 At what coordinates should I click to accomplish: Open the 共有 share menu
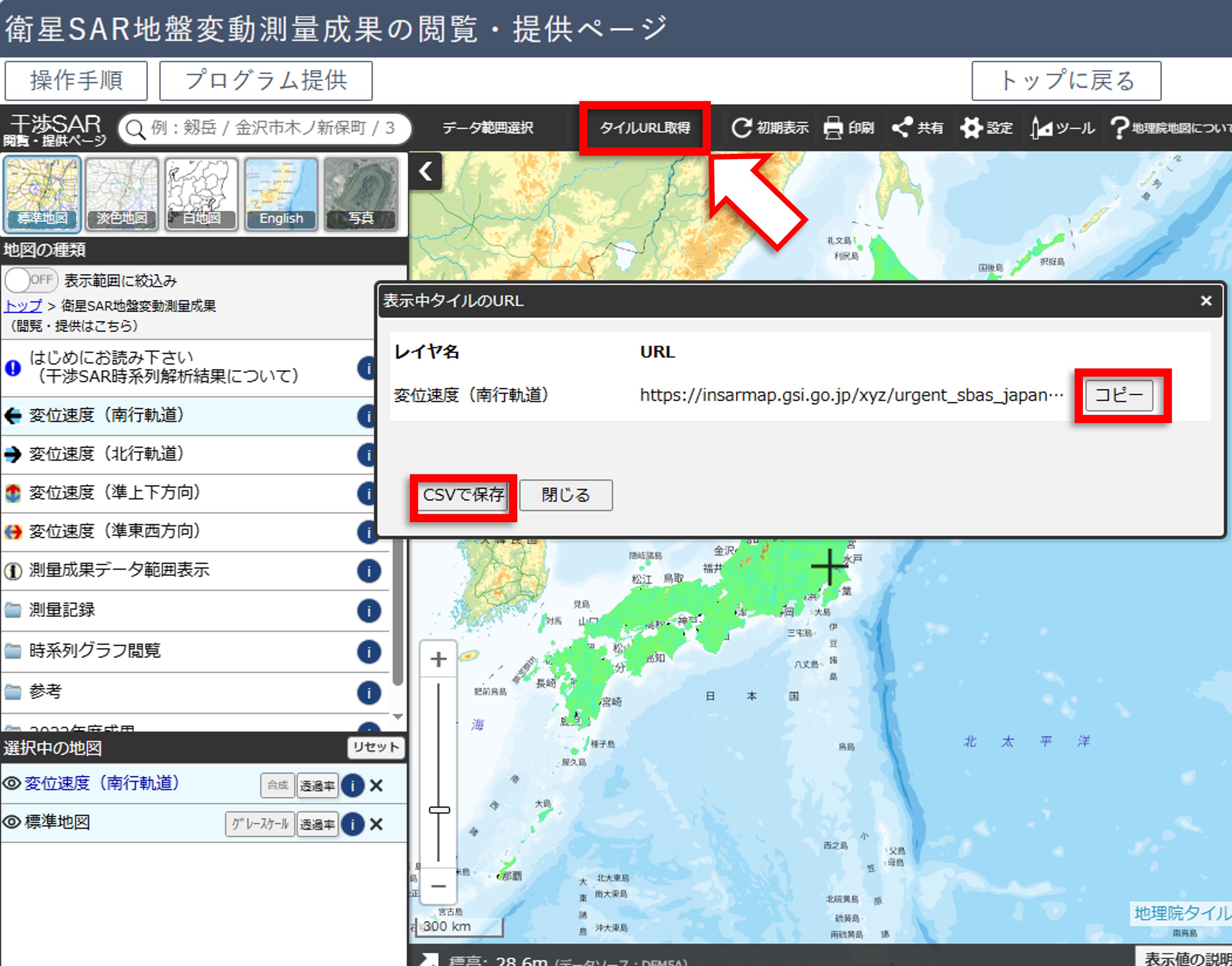pos(917,128)
